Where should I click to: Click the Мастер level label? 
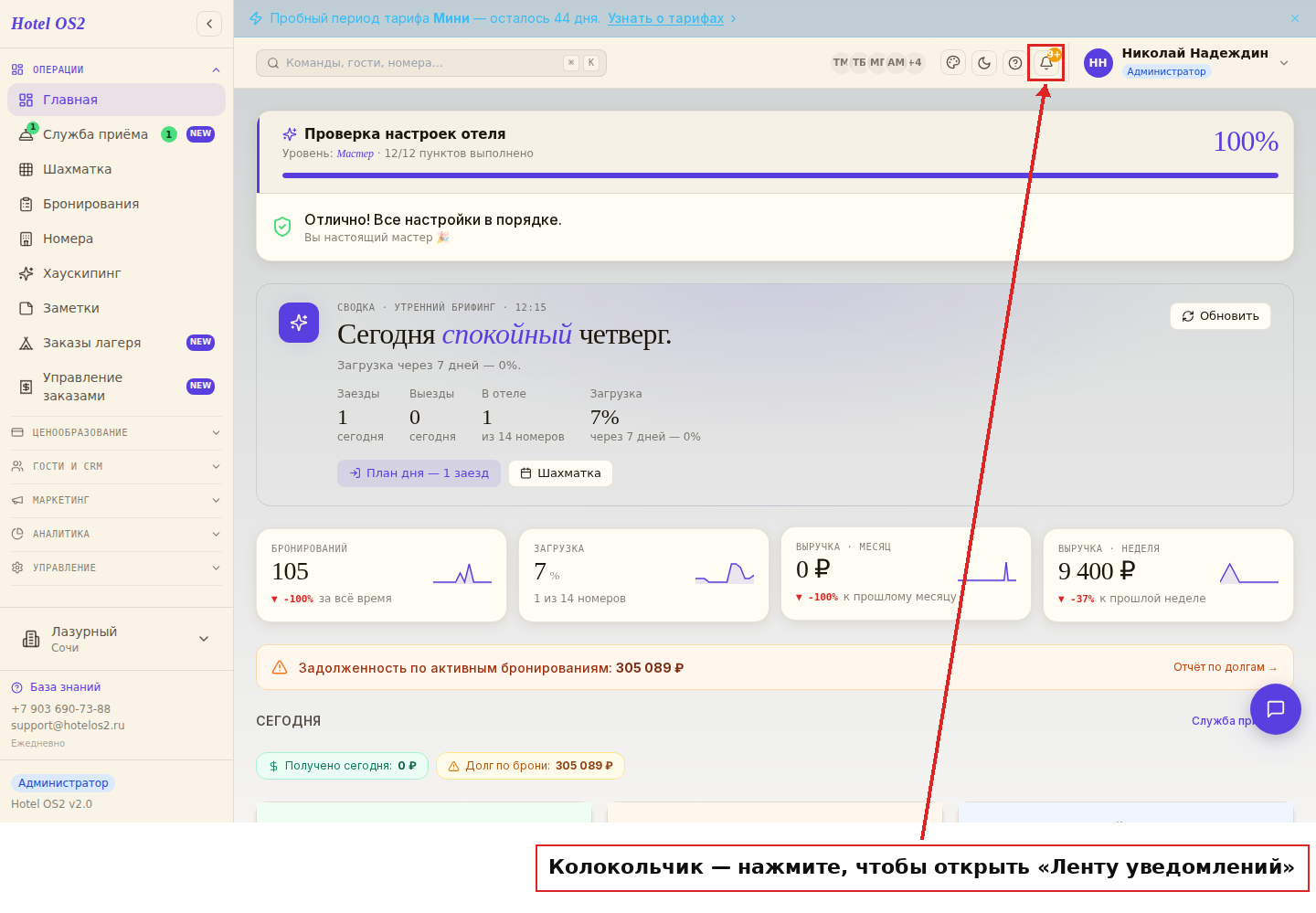pos(355,154)
